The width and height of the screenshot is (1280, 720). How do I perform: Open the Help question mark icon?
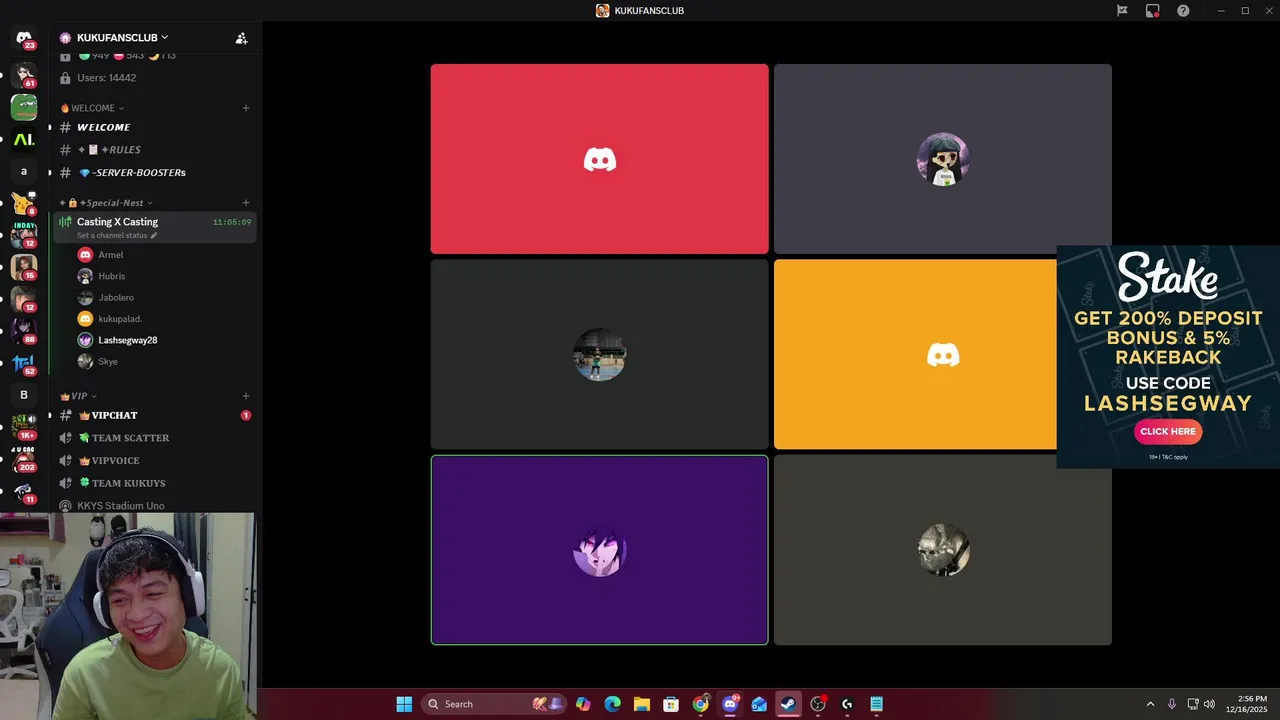pyautogui.click(x=1183, y=11)
